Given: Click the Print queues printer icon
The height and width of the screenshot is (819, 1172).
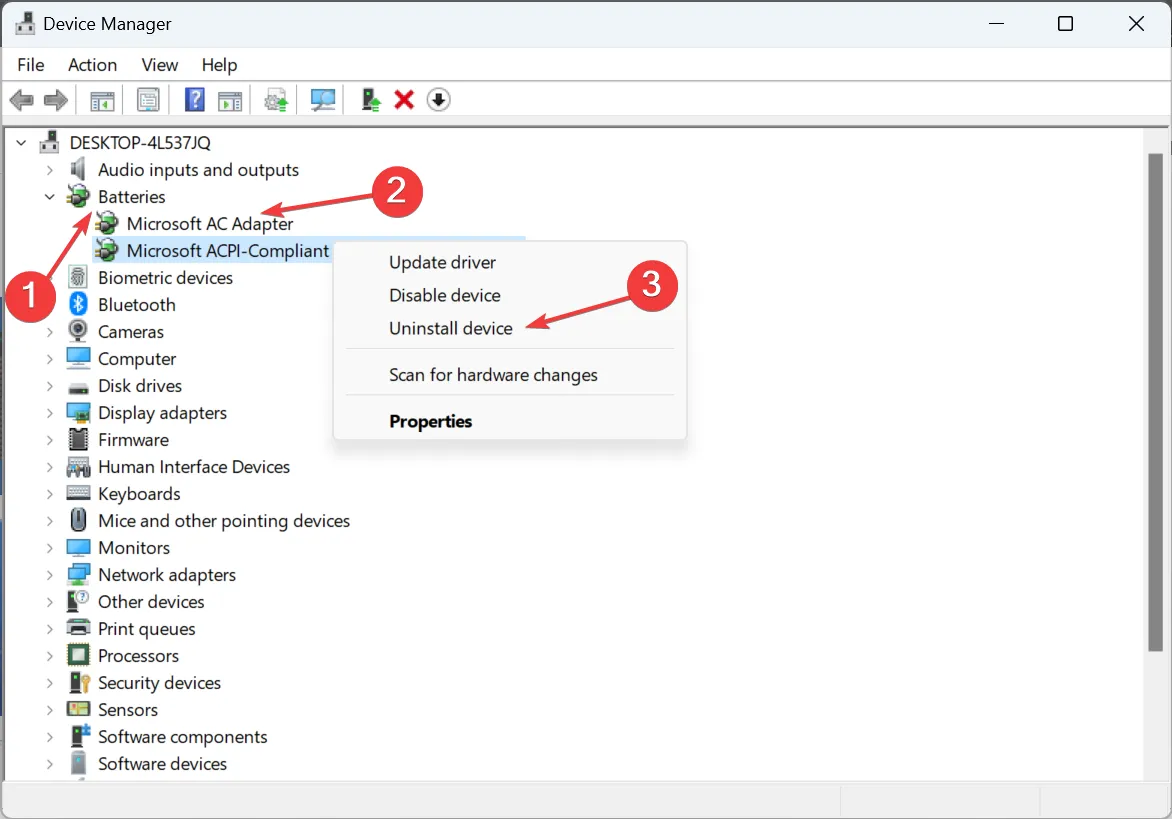Looking at the screenshot, I should (x=78, y=628).
